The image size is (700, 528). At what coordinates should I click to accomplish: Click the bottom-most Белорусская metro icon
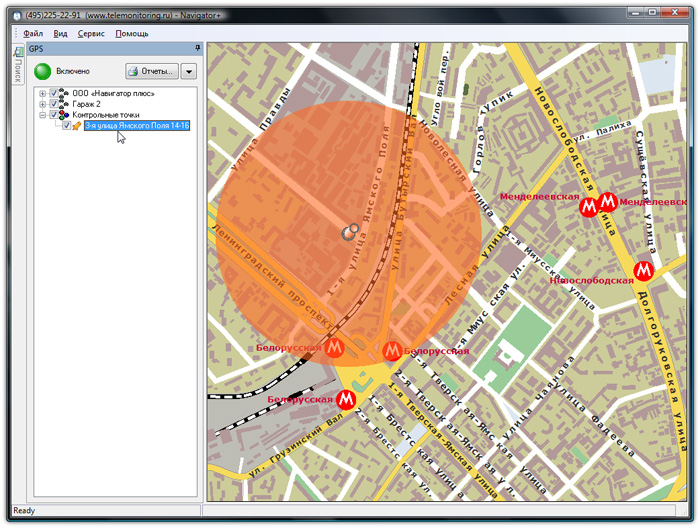(x=346, y=399)
